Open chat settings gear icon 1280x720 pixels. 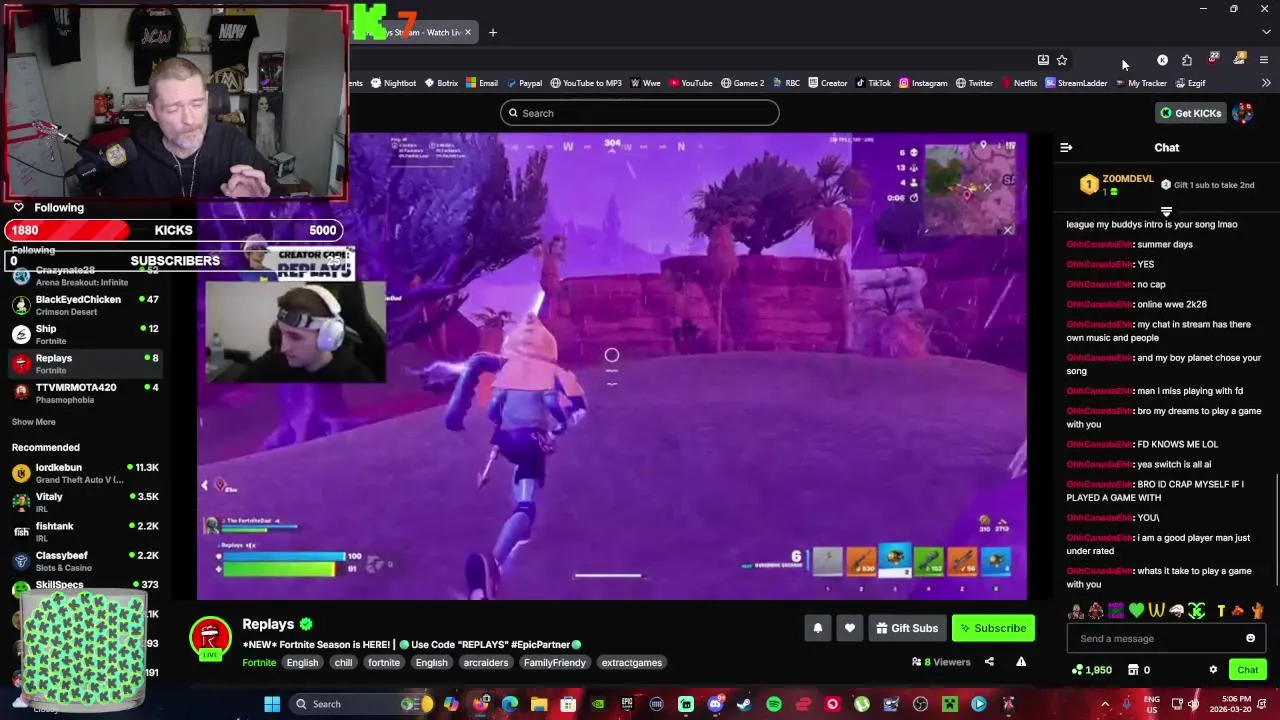point(1213,670)
